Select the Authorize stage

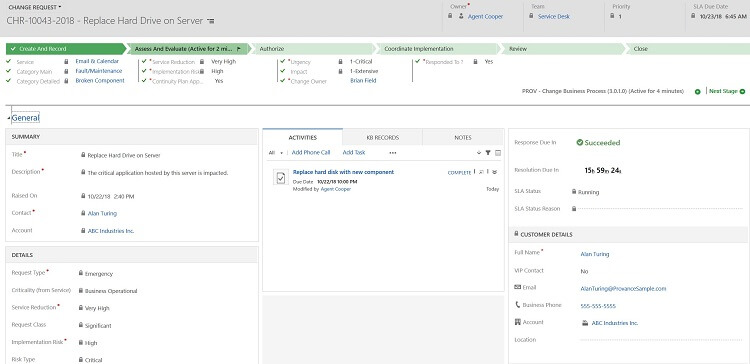313,49
